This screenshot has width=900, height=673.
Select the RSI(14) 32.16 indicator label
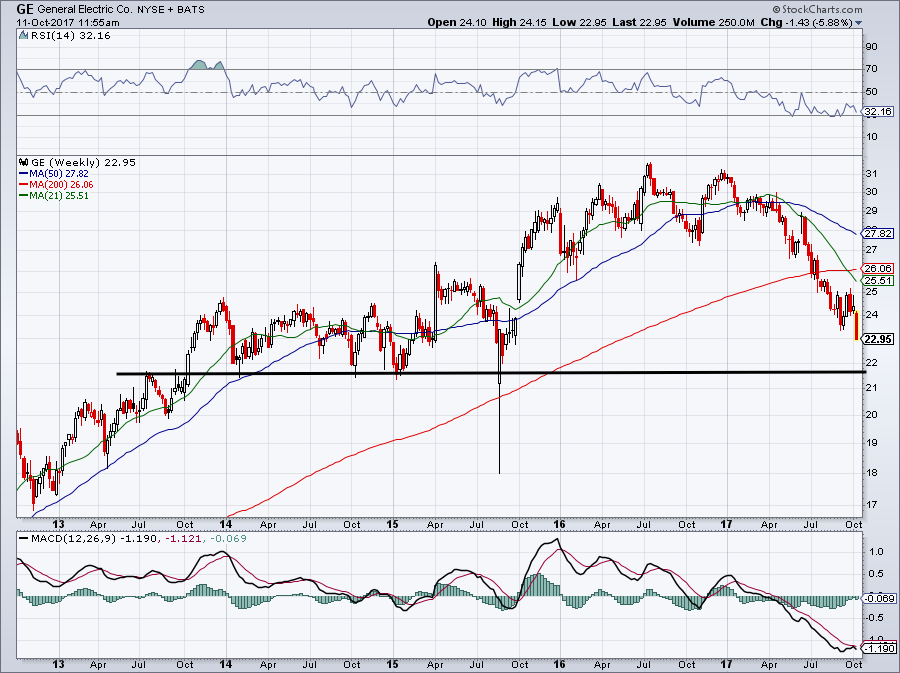pos(71,36)
